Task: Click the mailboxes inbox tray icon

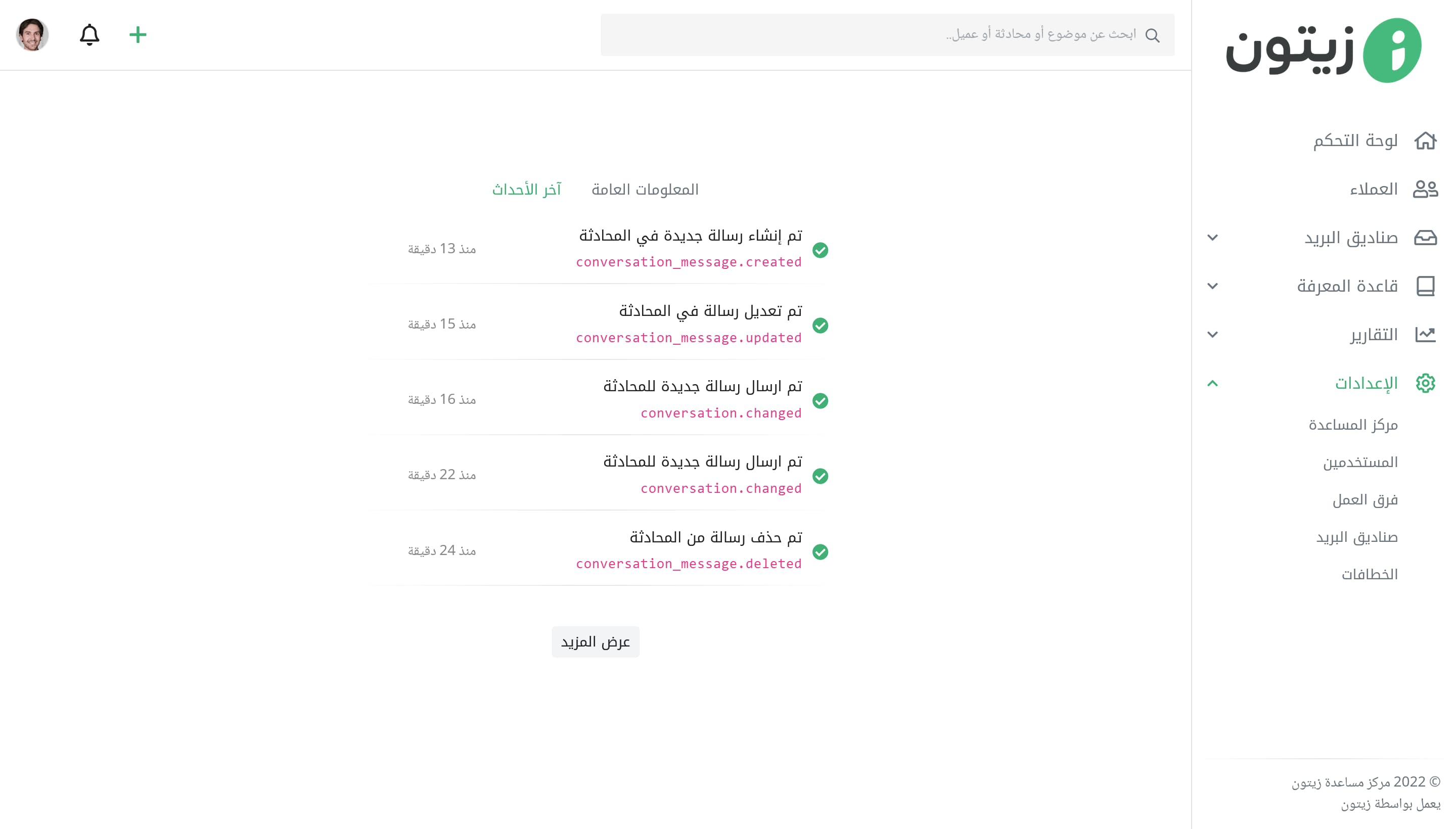Action: point(1425,238)
